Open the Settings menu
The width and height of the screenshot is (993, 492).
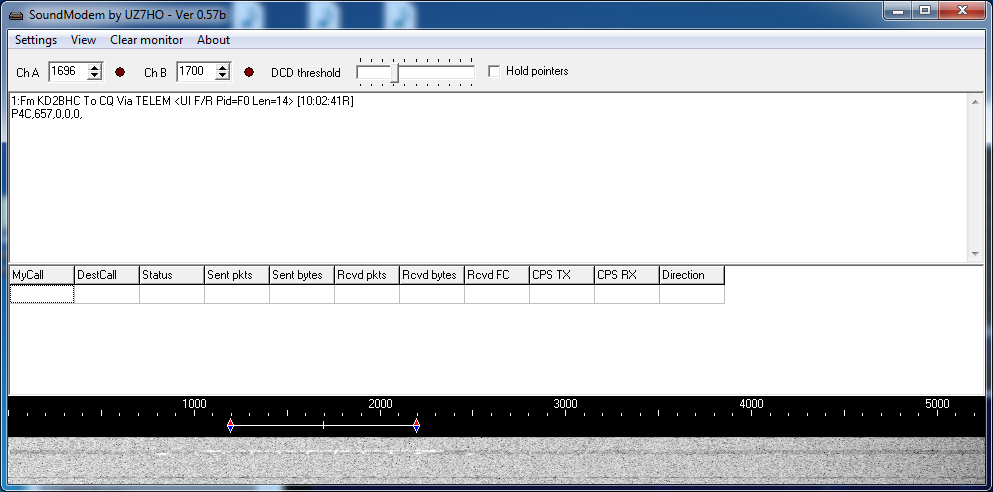(36, 40)
